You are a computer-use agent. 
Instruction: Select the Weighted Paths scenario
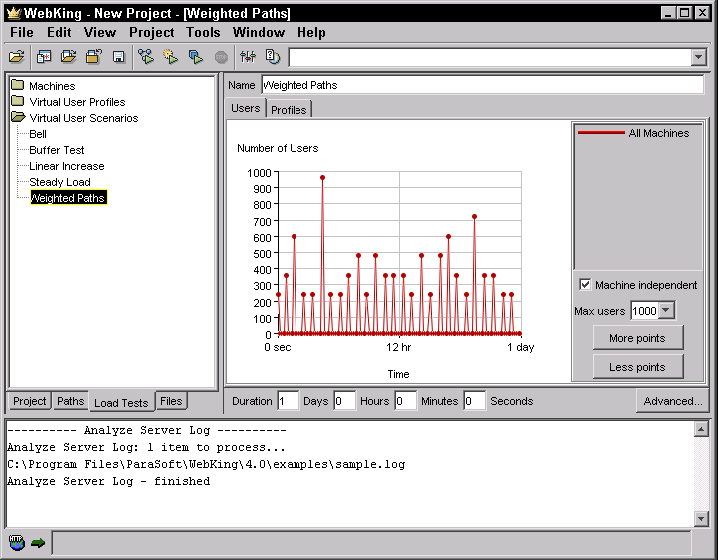(68, 198)
